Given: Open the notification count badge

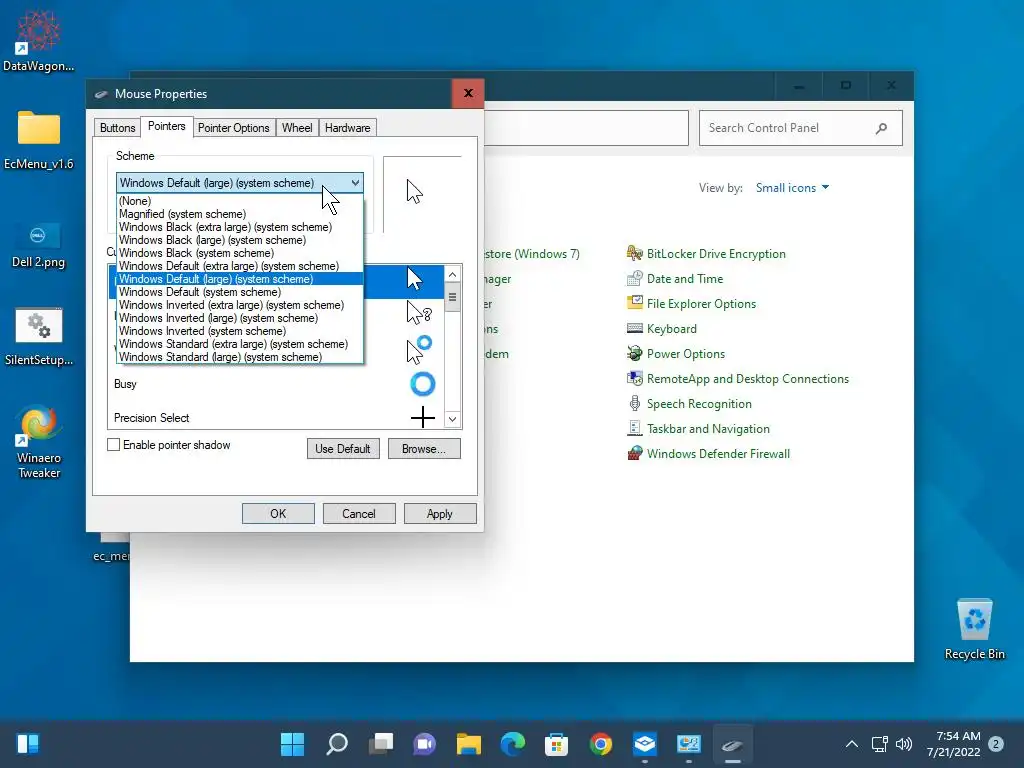Looking at the screenshot, I should tap(996, 744).
